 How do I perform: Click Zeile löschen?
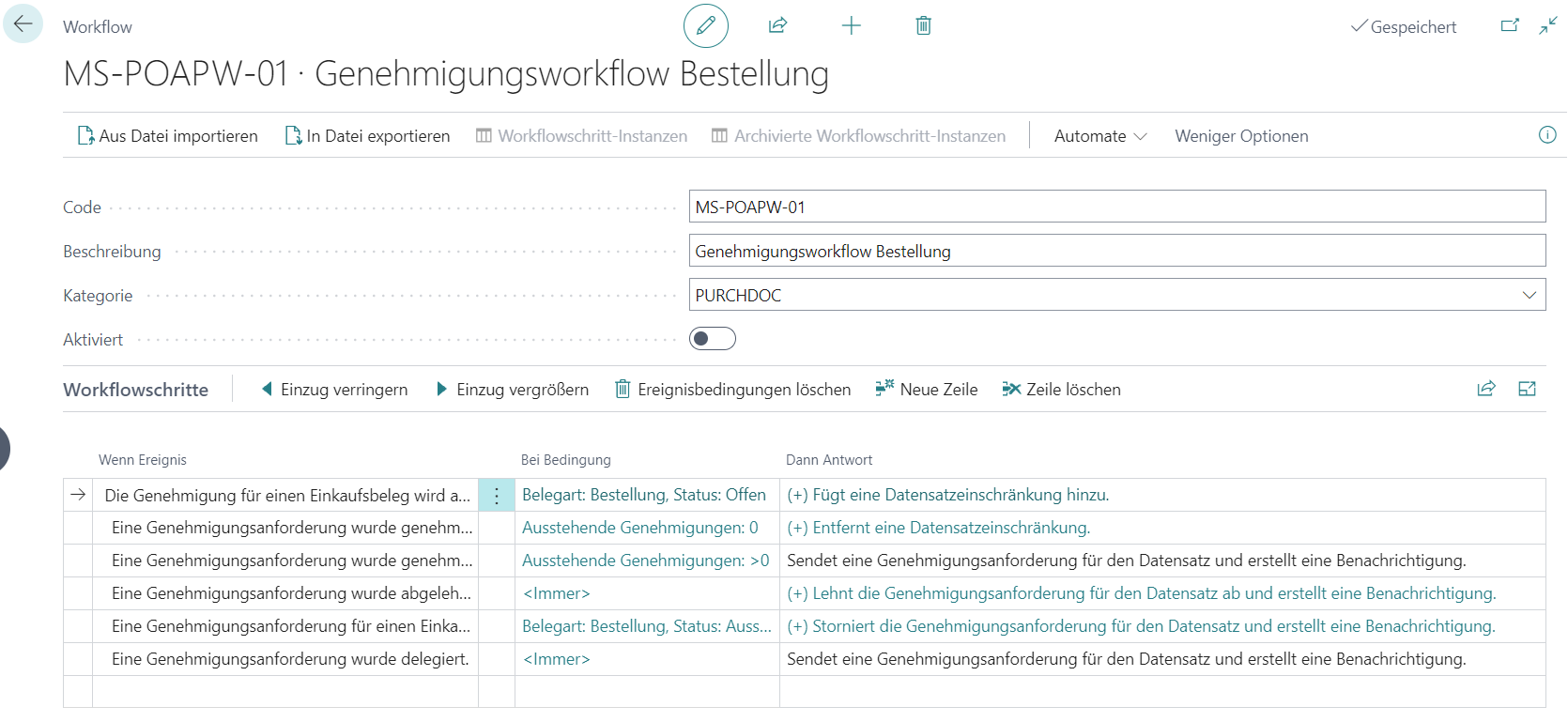point(1061,390)
